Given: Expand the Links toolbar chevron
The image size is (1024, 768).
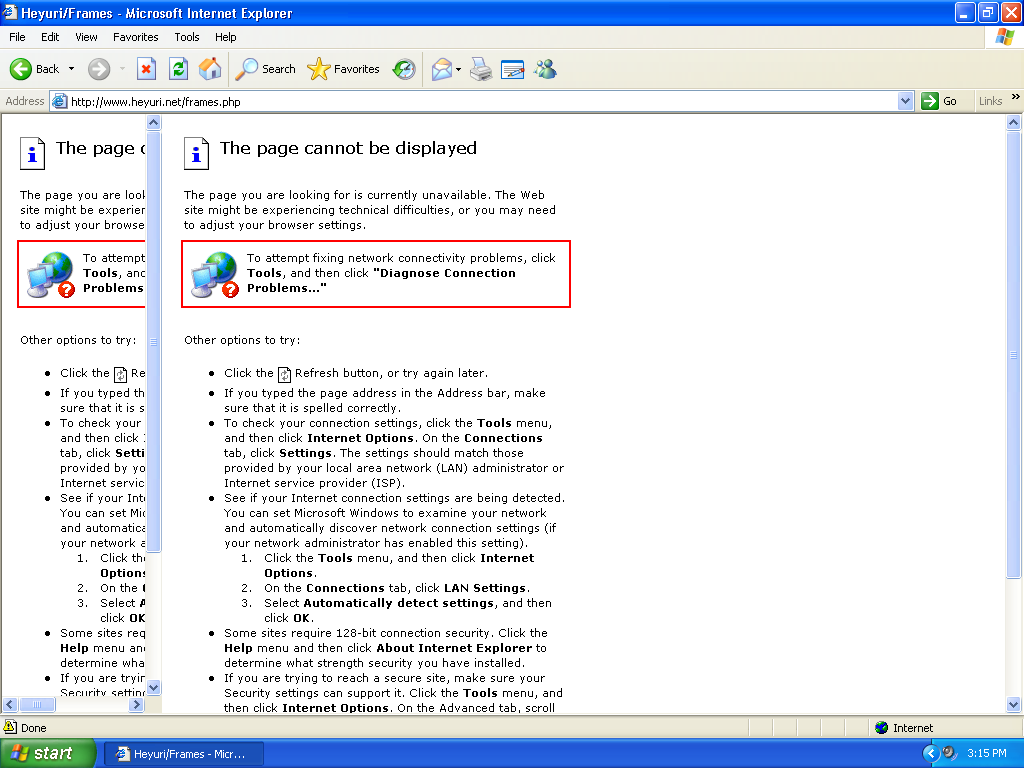Looking at the screenshot, I should pyautogui.click(x=1016, y=97).
